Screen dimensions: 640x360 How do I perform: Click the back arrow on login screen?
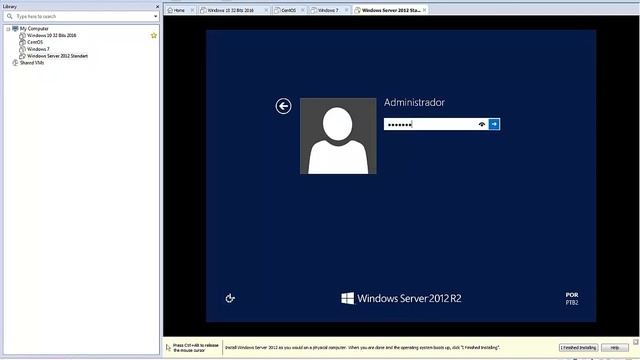point(283,106)
